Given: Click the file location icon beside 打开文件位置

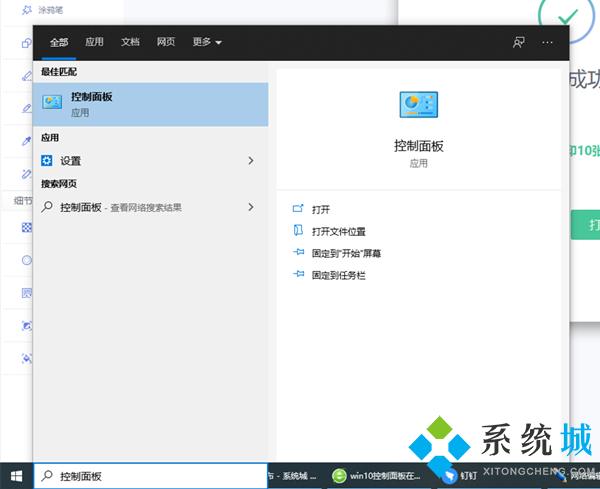Looking at the screenshot, I should coord(298,230).
